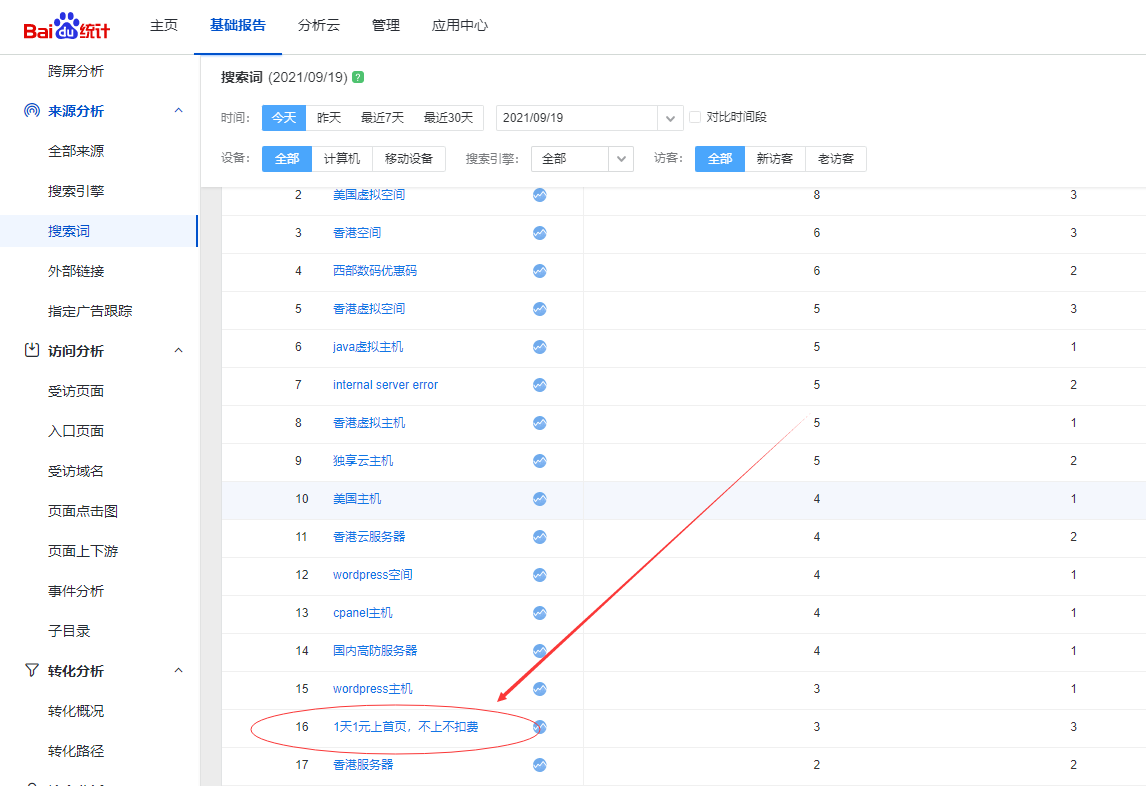Go to the 主页 tab

164,26
